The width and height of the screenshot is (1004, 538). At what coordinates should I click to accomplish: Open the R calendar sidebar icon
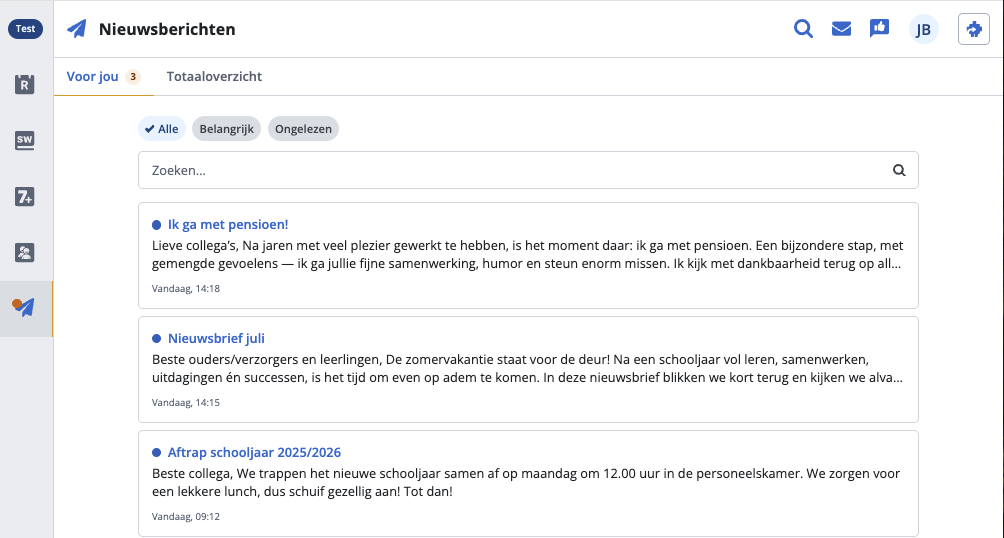(24, 84)
